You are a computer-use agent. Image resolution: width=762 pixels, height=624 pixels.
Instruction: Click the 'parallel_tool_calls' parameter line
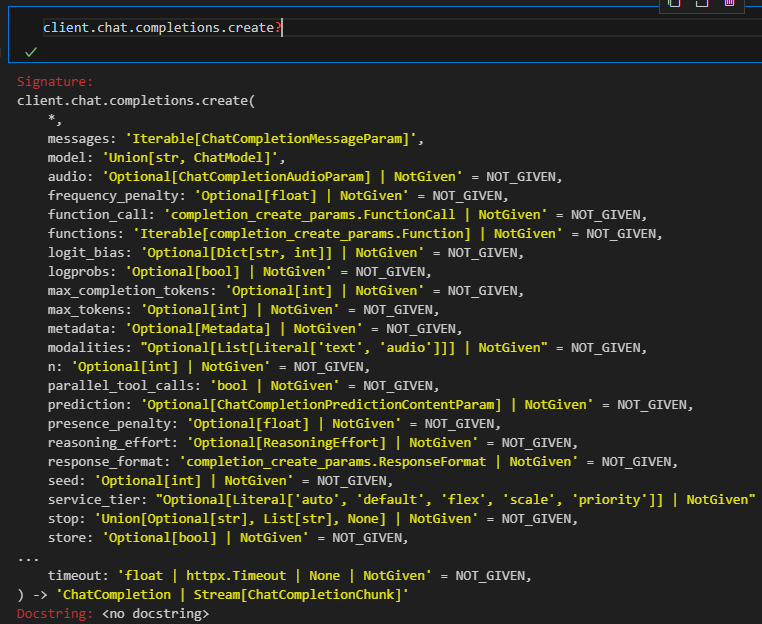click(243, 386)
